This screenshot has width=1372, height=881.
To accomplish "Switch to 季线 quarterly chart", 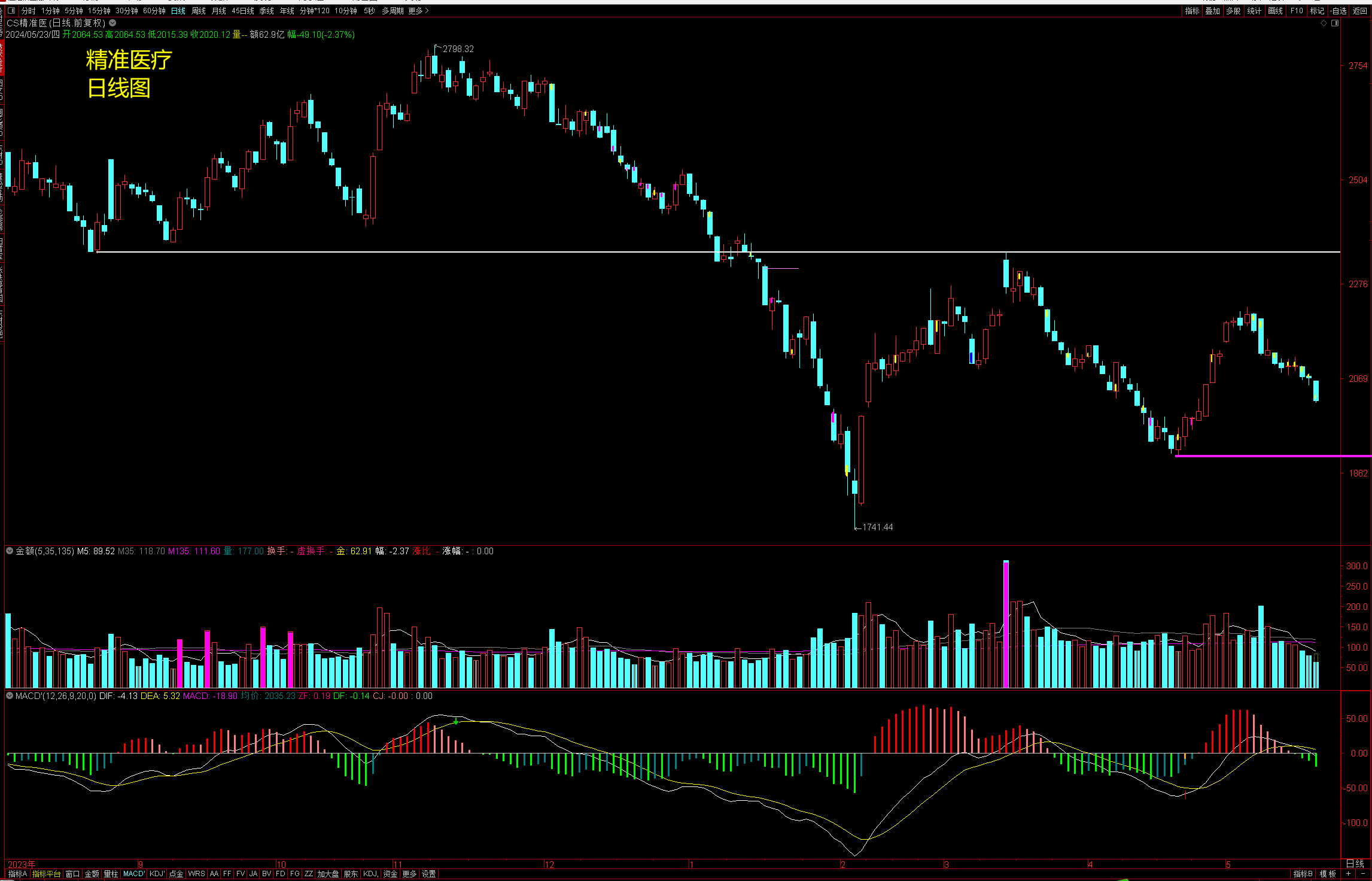I will (x=267, y=11).
